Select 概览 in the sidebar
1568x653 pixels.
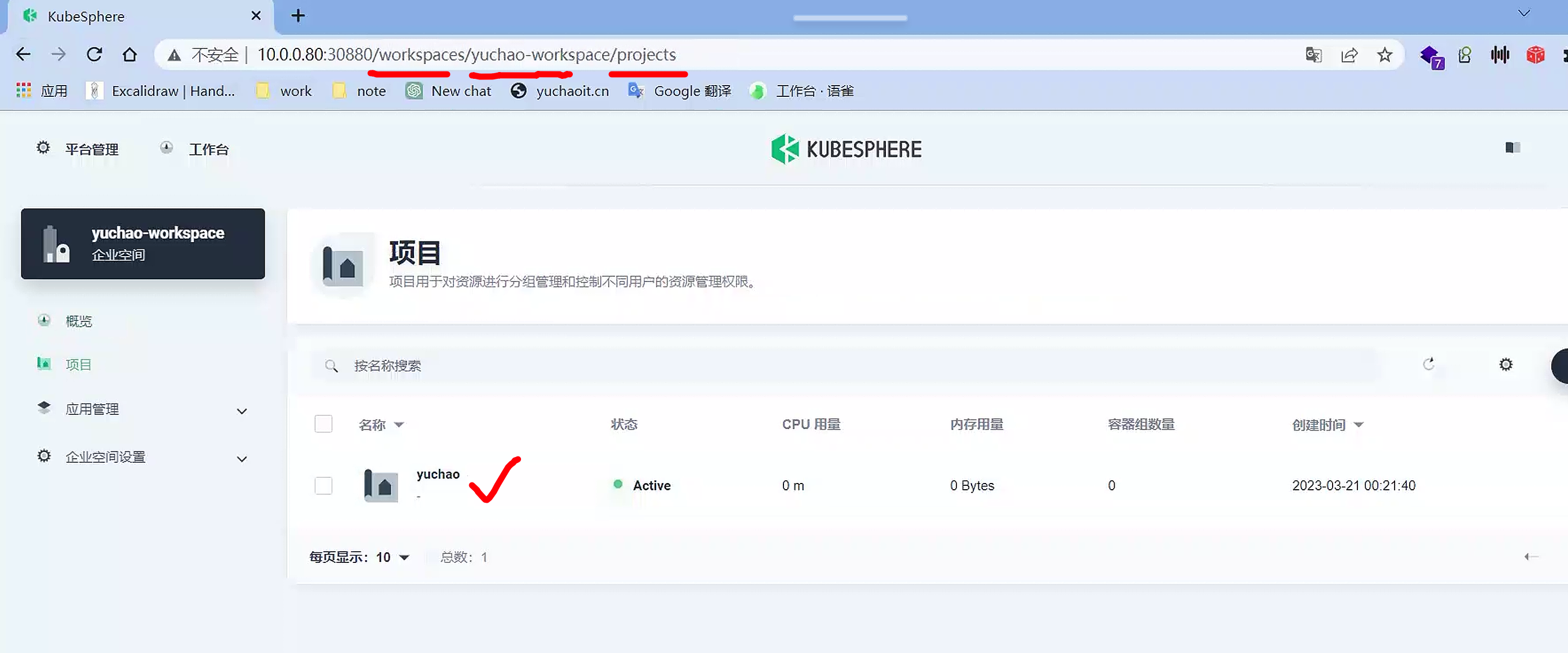pyautogui.click(x=78, y=321)
